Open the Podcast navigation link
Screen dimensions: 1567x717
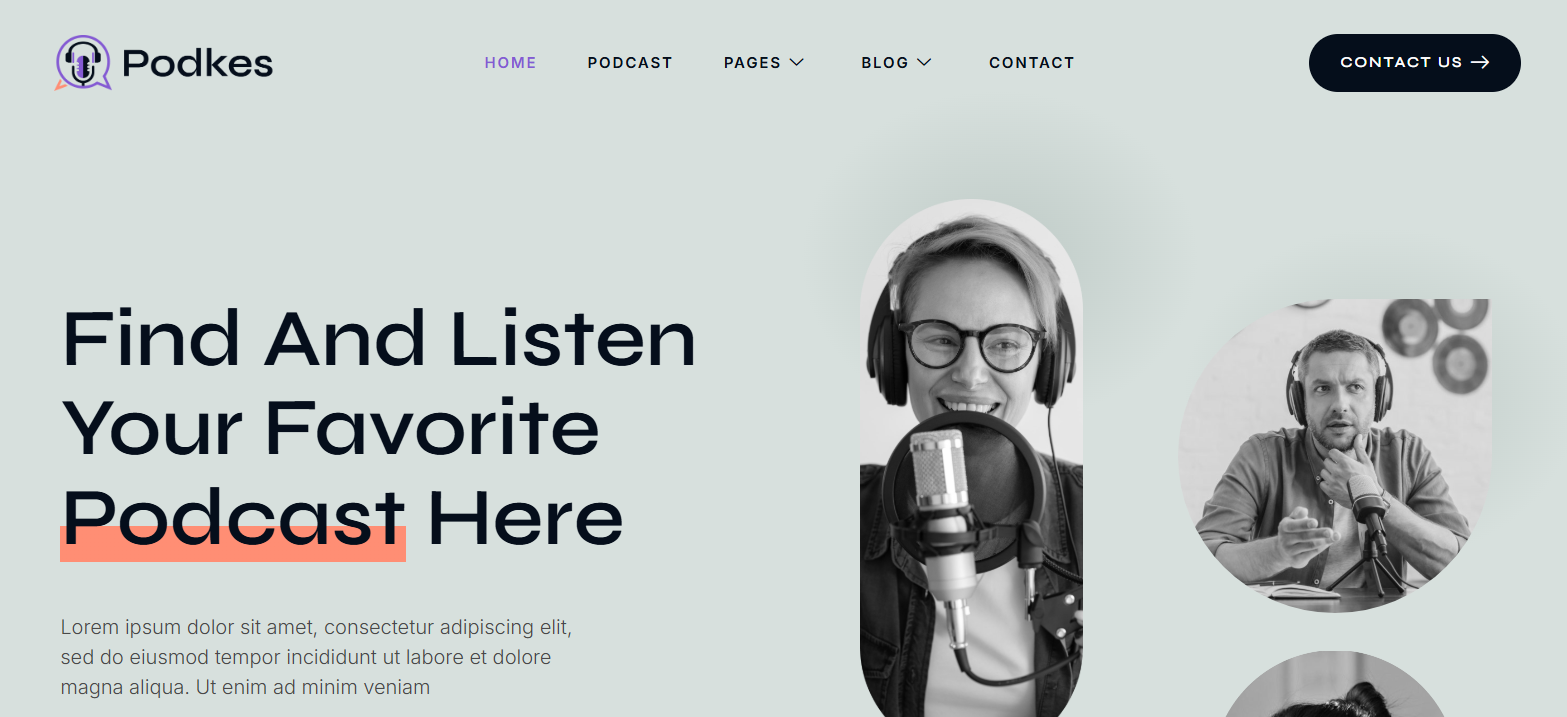pyautogui.click(x=630, y=63)
